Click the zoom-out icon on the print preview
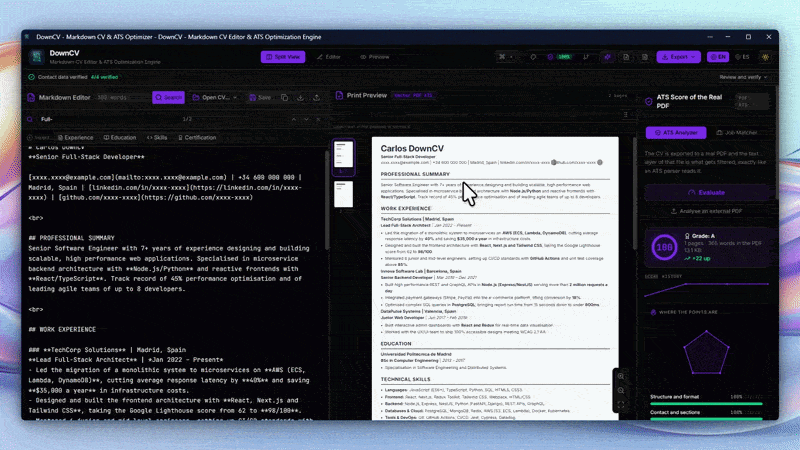Screen dimensions: 800x450 click(621, 391)
